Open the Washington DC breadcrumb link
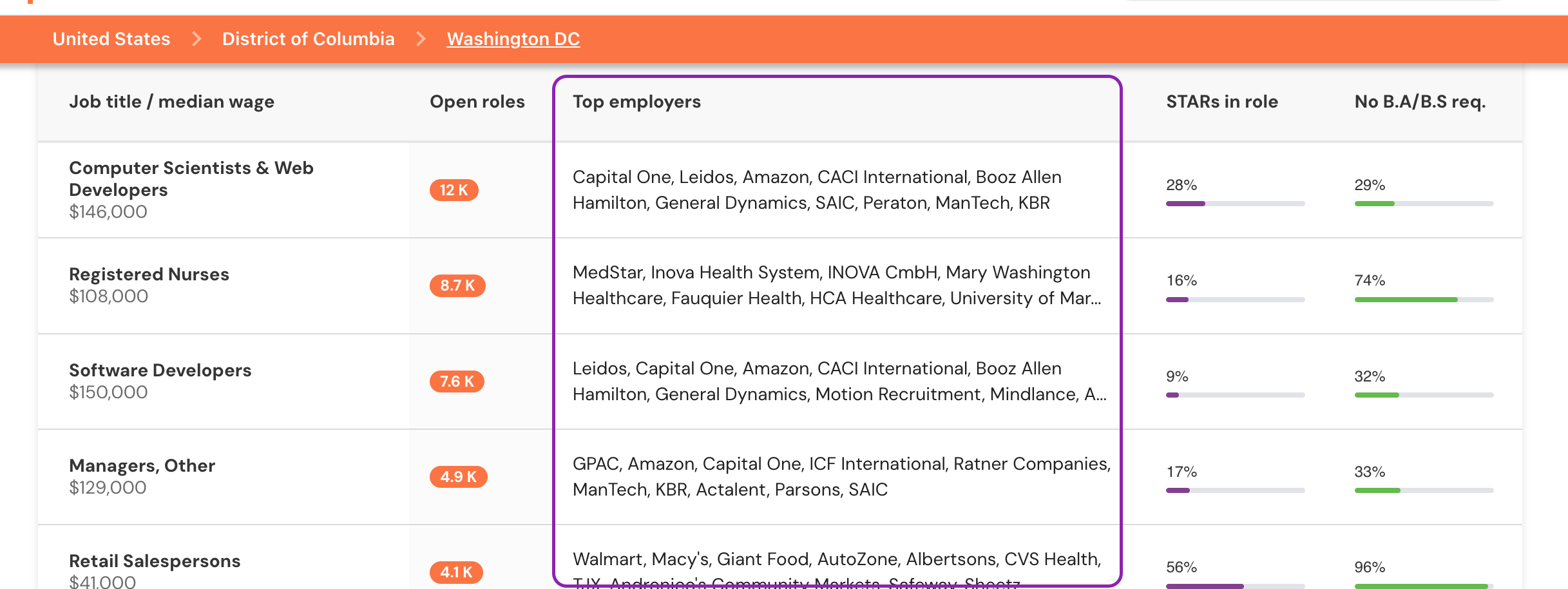This screenshot has width=1568, height=589. pos(513,39)
